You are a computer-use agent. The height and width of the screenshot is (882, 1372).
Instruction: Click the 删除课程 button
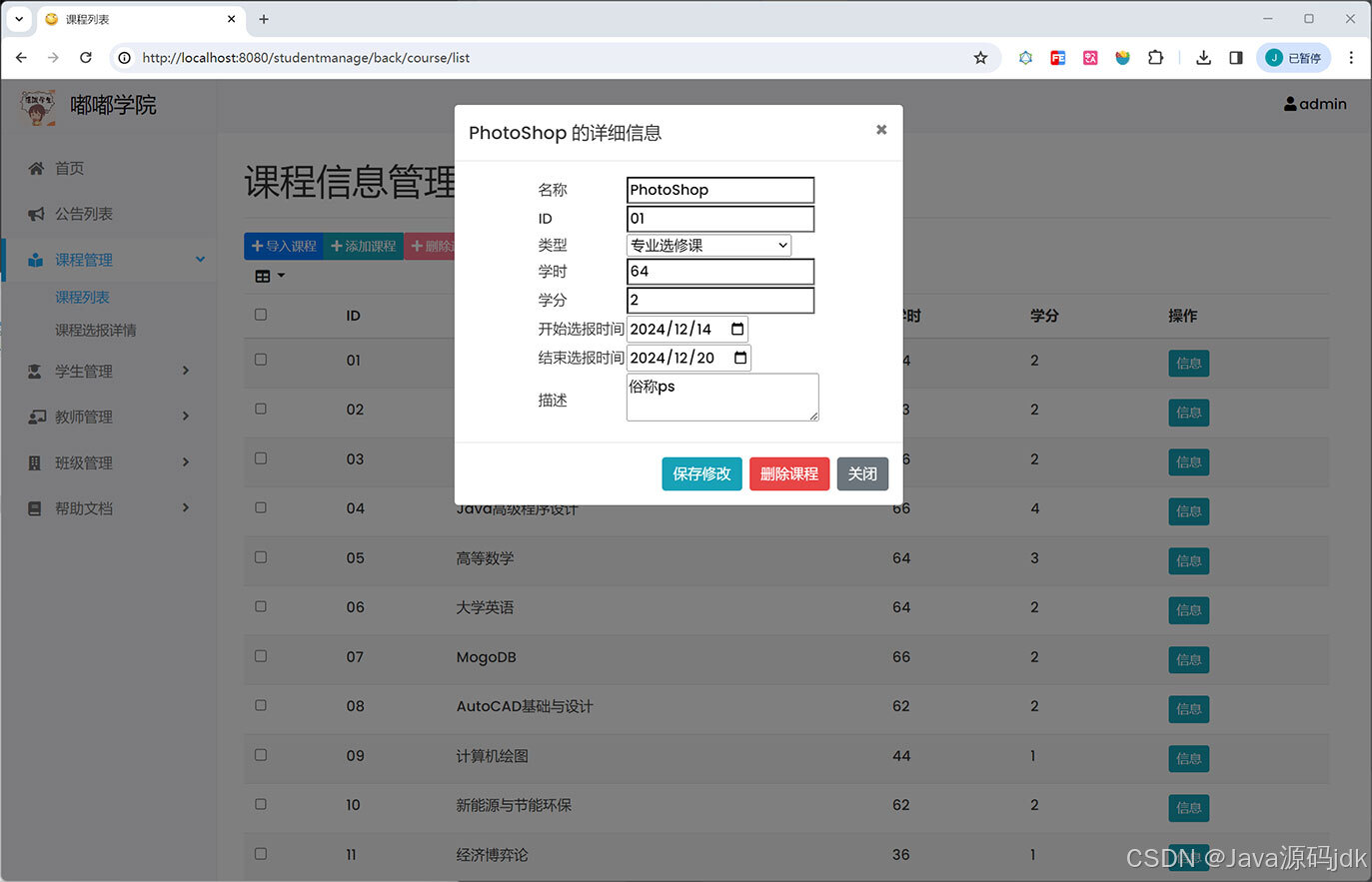tap(789, 473)
